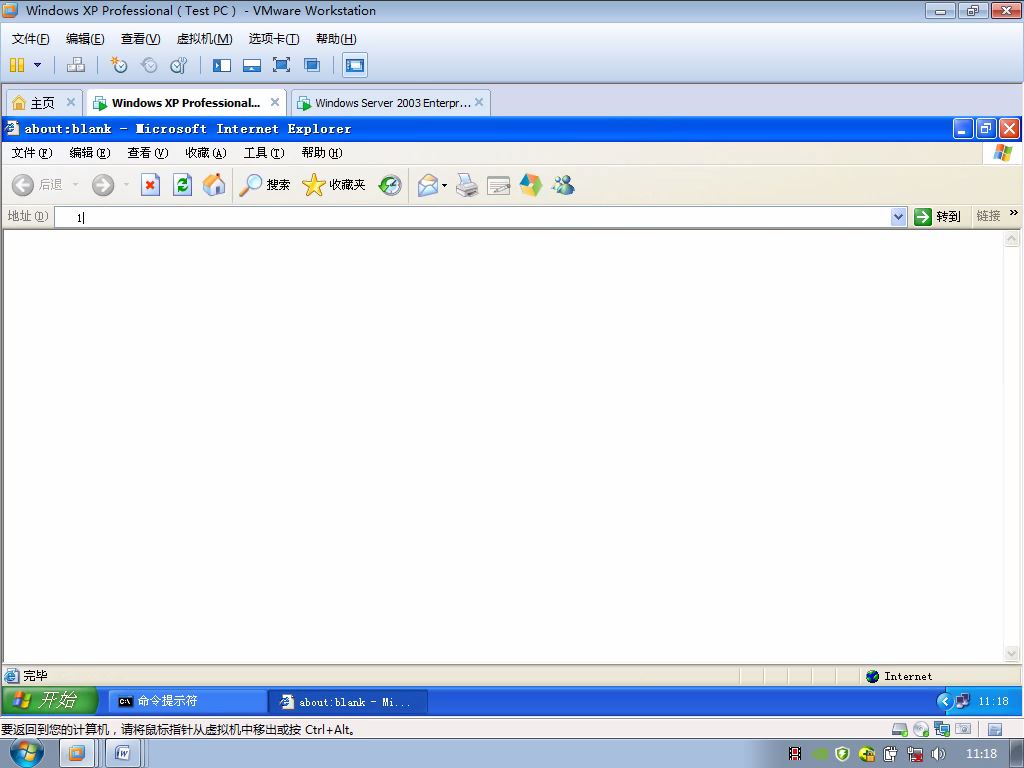Click the IE mail envelope icon
The height and width of the screenshot is (768, 1024).
click(x=428, y=185)
